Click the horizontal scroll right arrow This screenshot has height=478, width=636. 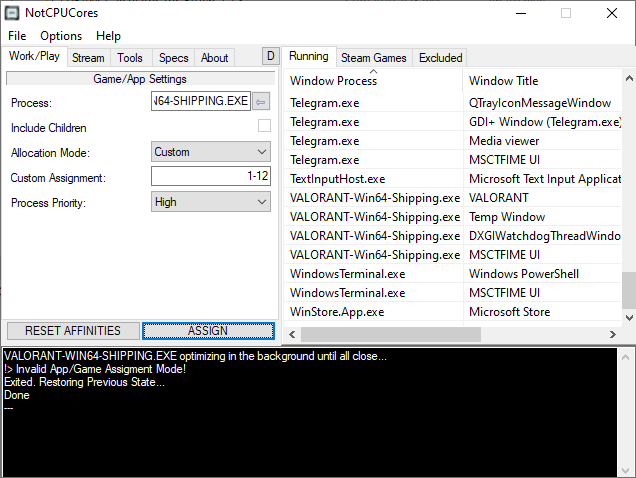(612, 335)
